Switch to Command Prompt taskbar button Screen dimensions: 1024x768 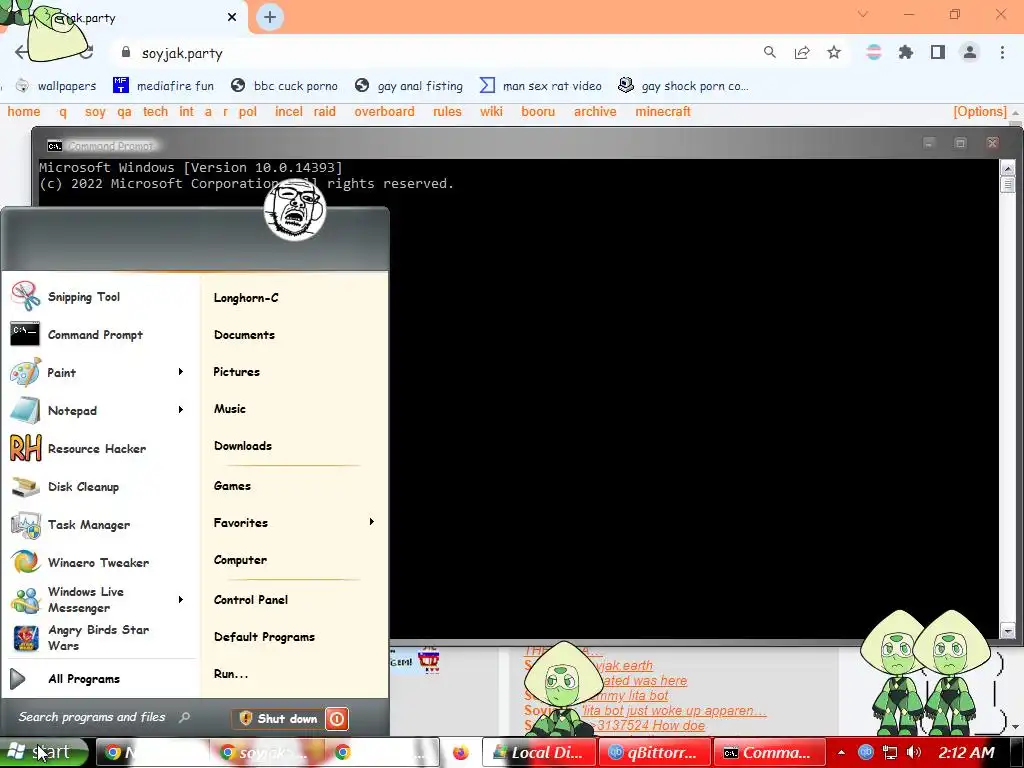point(769,753)
